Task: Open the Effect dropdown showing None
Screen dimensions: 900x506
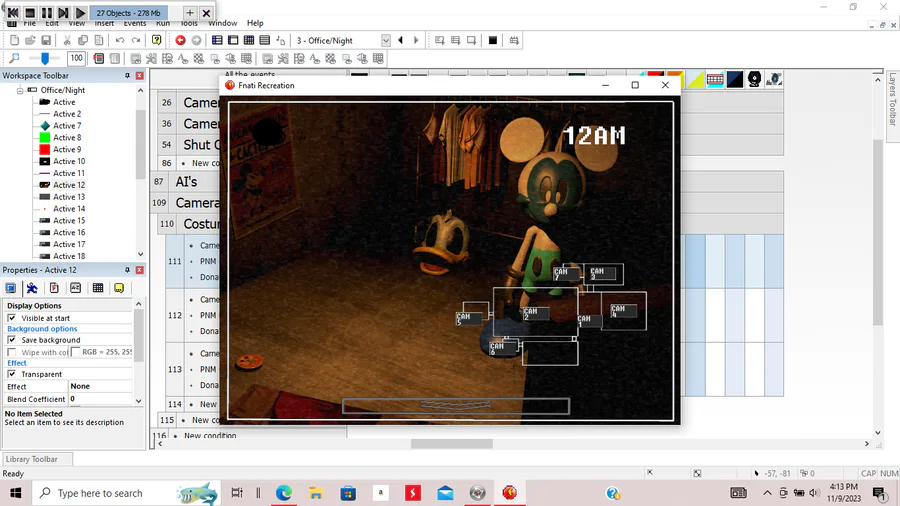Action: [x=100, y=386]
